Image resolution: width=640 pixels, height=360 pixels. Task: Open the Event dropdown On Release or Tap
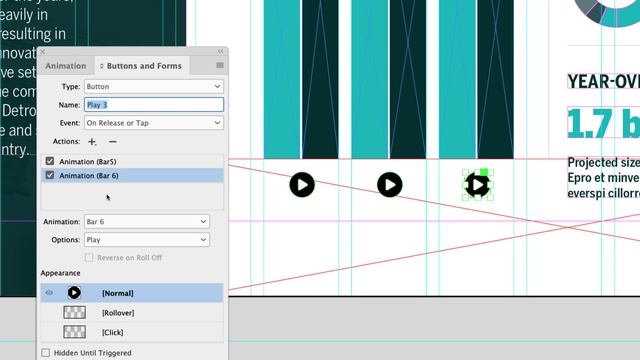point(154,123)
